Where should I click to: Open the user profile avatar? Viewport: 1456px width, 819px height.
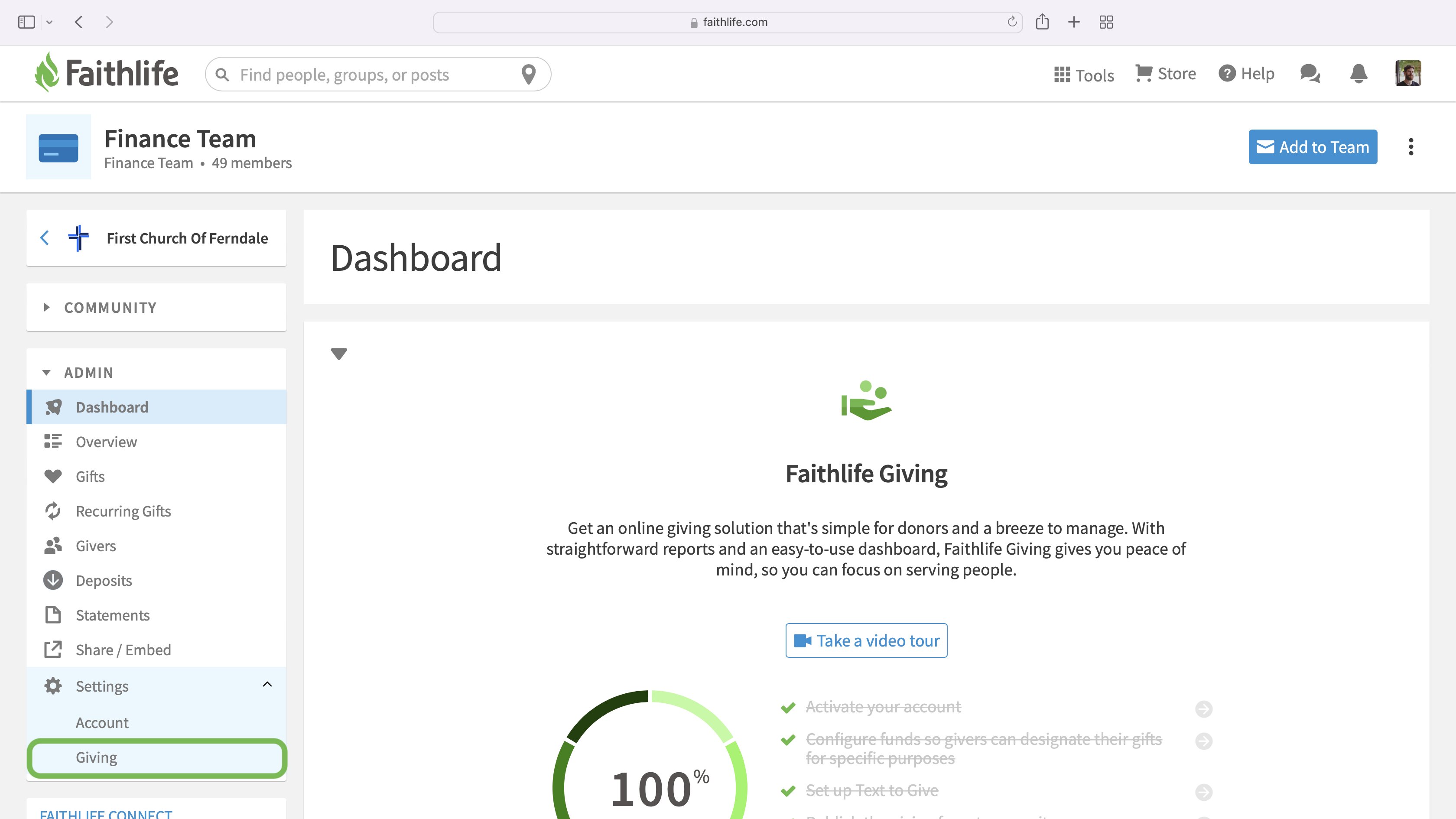pos(1408,74)
